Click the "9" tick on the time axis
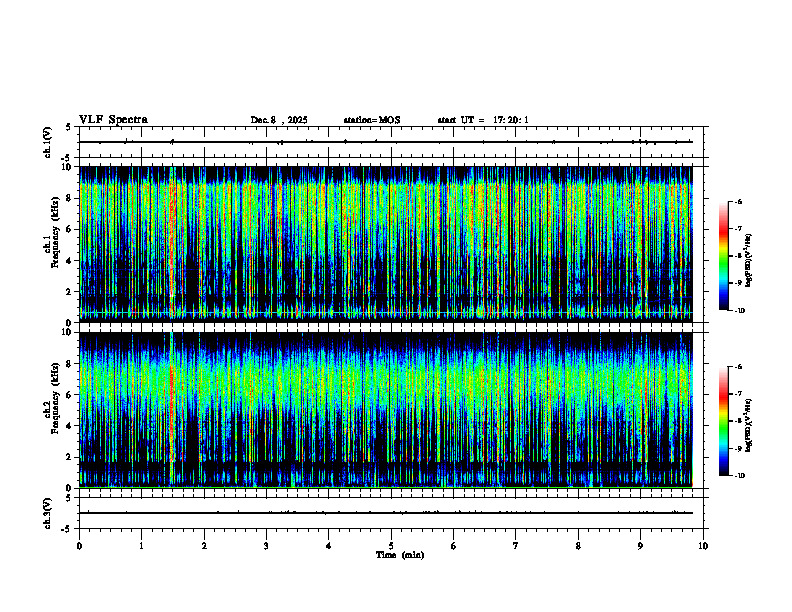Image resolution: width=792 pixels, height=612 pixels. (x=640, y=546)
